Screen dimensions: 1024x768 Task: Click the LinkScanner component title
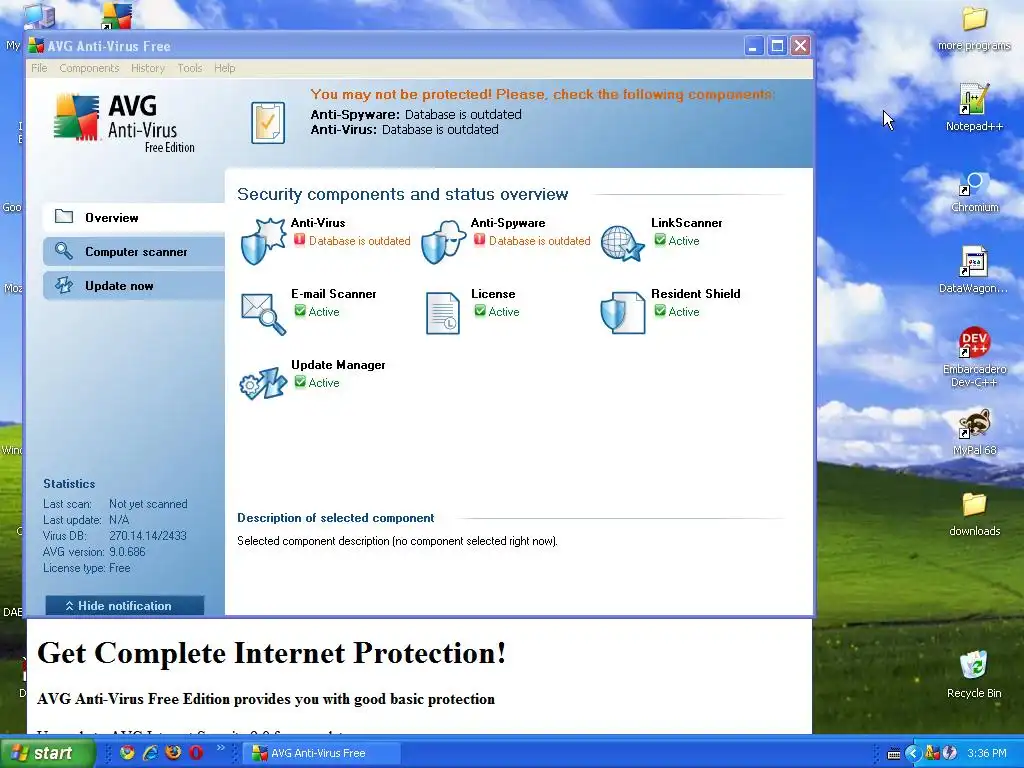(686, 223)
